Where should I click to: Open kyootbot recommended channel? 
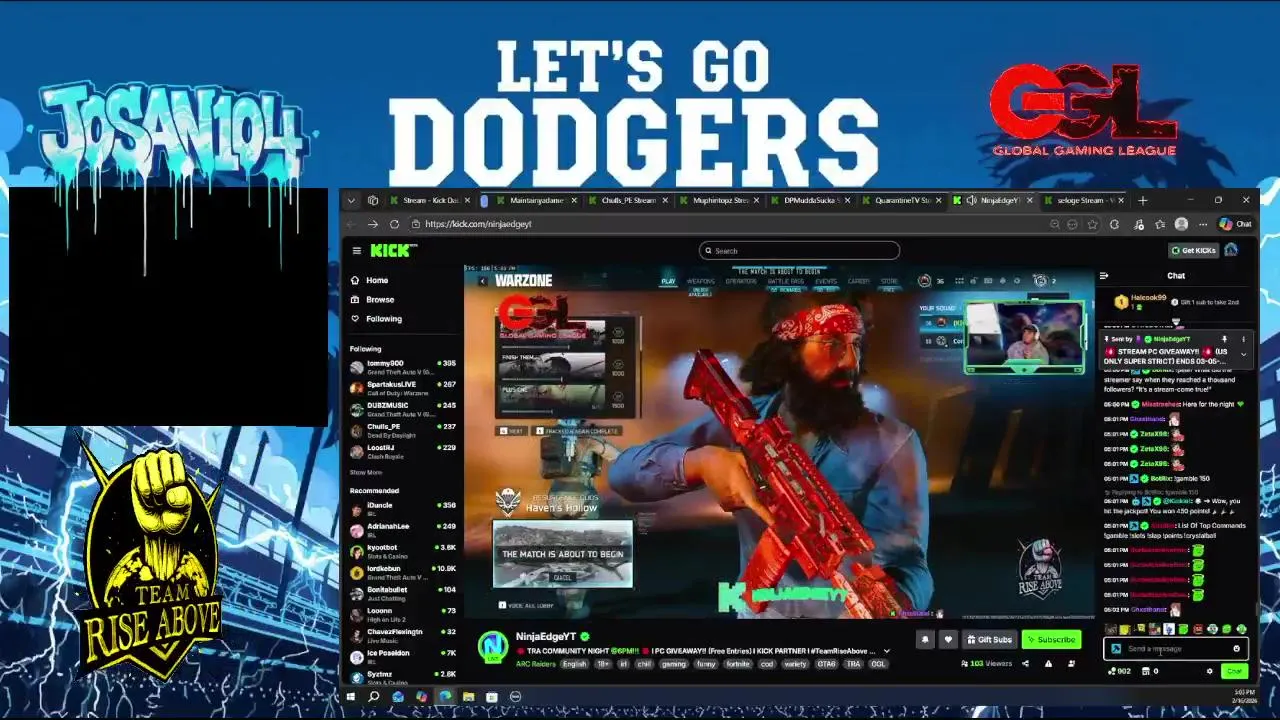403,550
